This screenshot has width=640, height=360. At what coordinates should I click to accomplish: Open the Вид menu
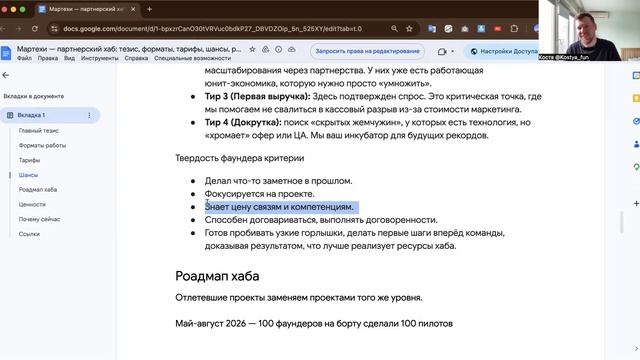pyautogui.click(x=69, y=58)
